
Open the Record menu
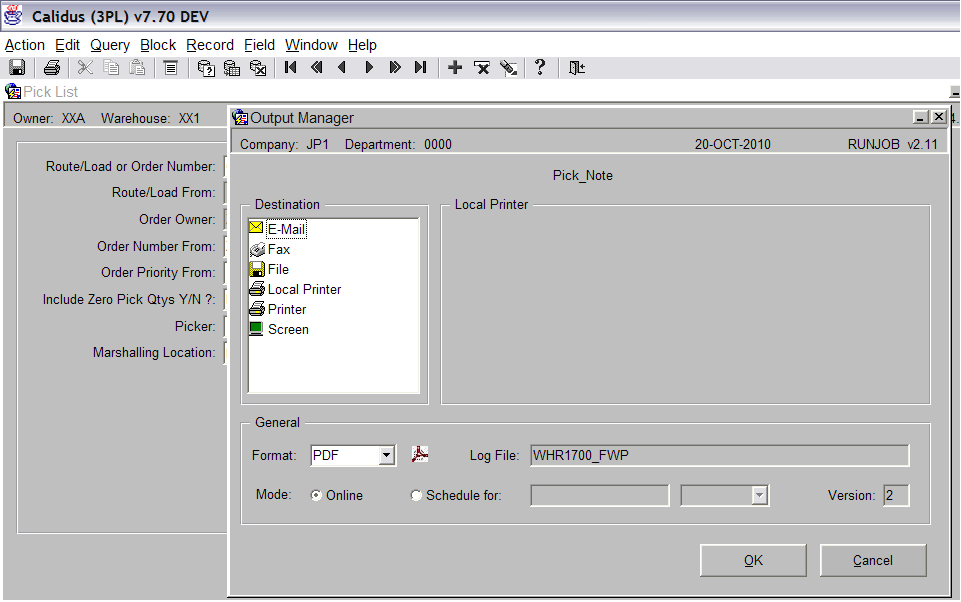(210, 45)
